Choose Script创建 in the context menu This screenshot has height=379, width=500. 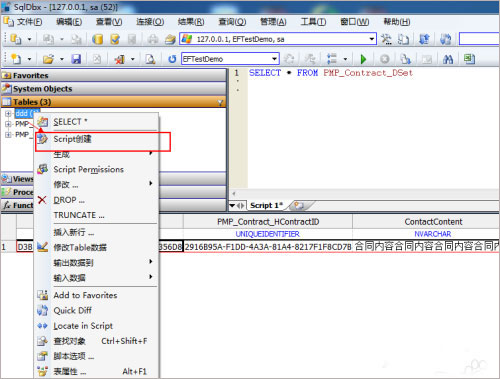97,139
